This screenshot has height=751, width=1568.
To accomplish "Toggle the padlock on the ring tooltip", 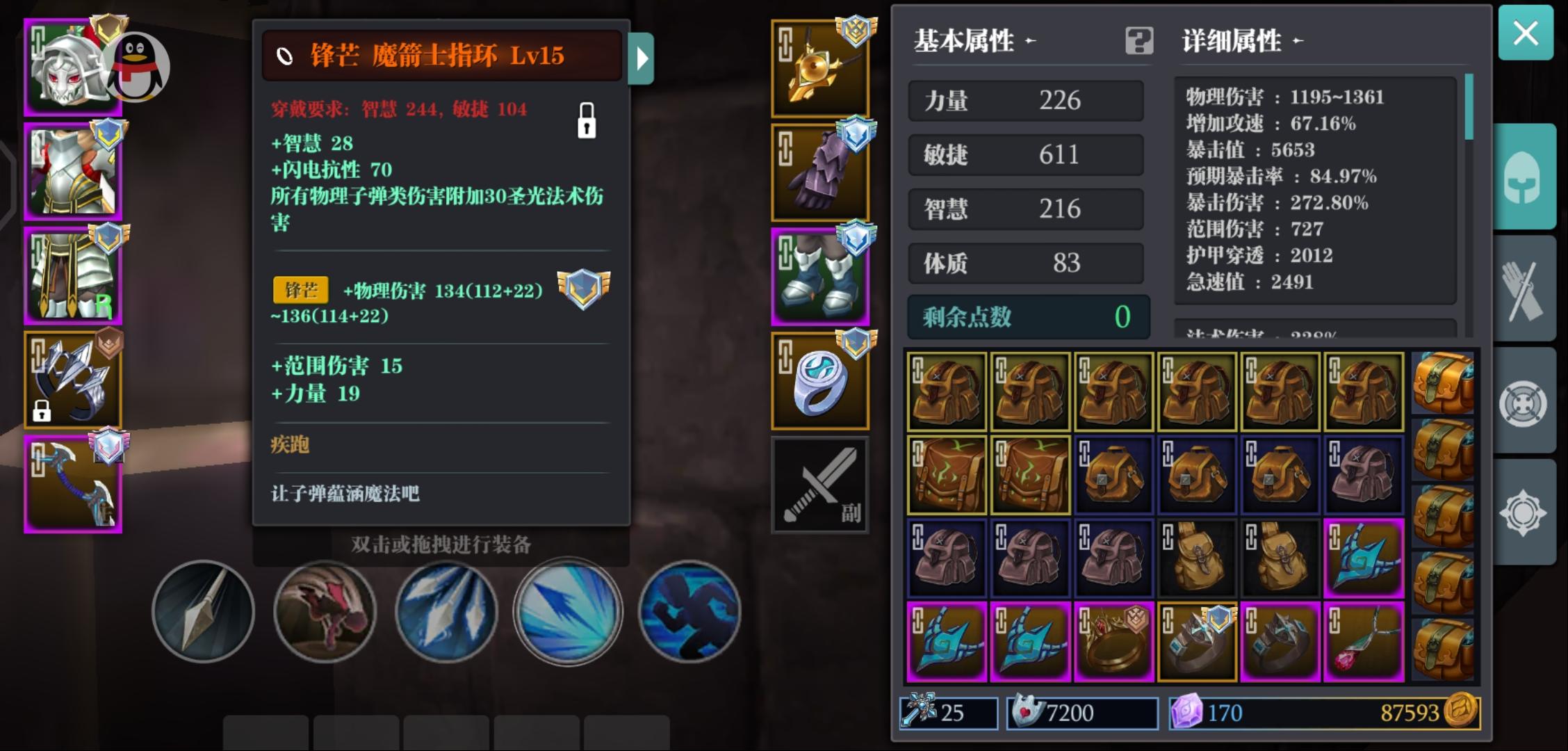I will click(x=587, y=120).
